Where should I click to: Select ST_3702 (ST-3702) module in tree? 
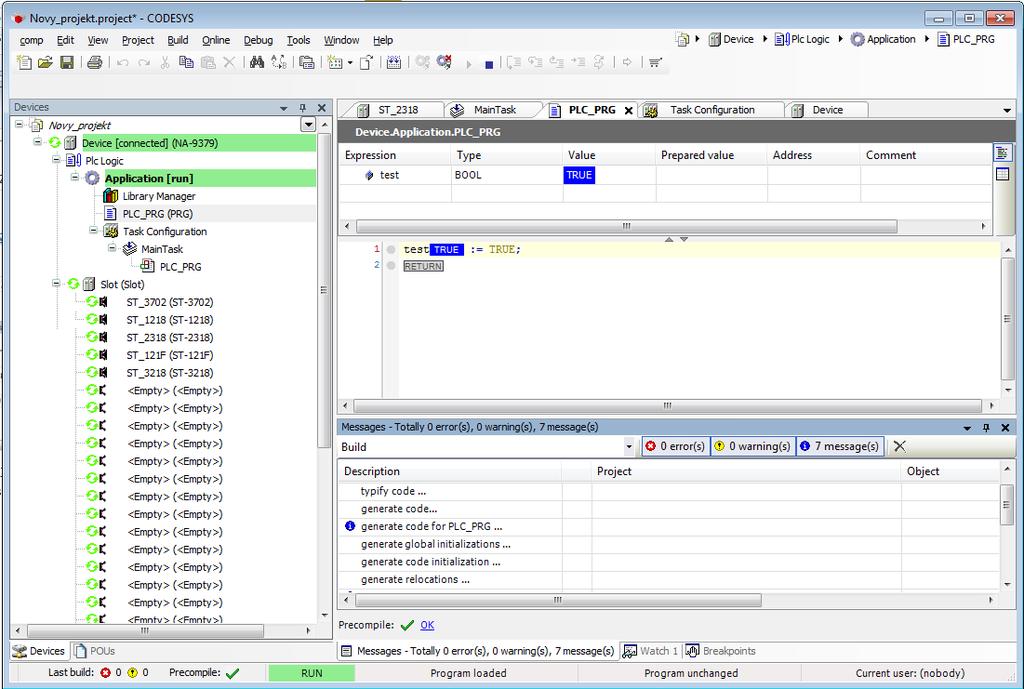[x=169, y=302]
